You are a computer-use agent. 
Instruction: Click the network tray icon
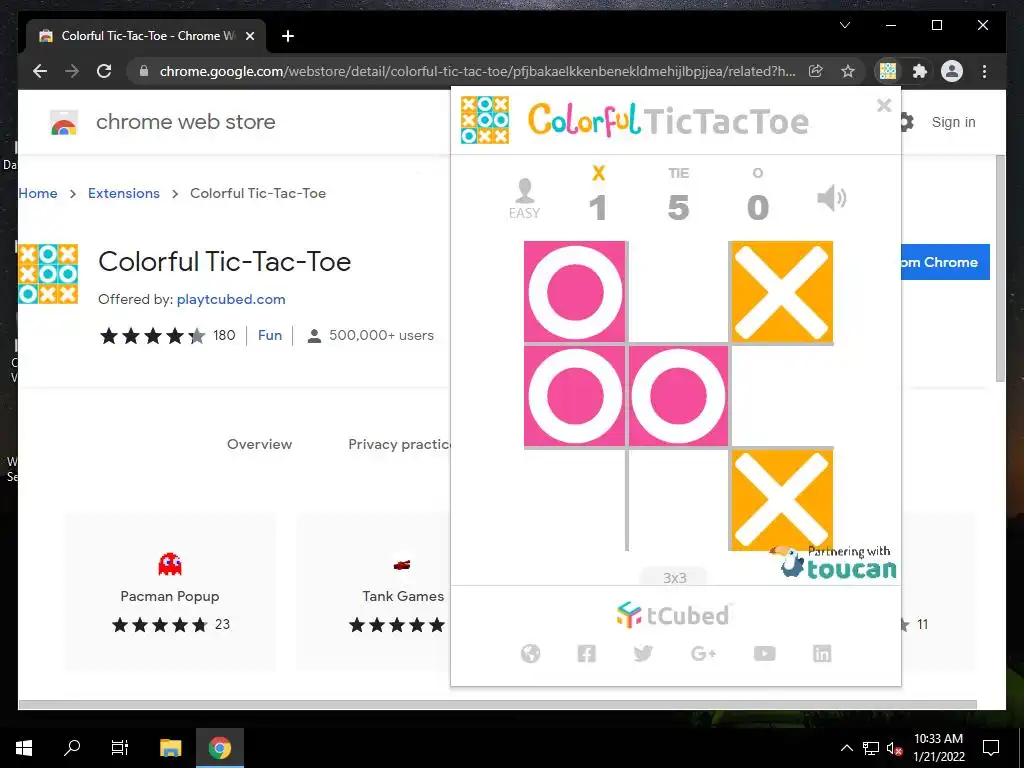(x=871, y=748)
